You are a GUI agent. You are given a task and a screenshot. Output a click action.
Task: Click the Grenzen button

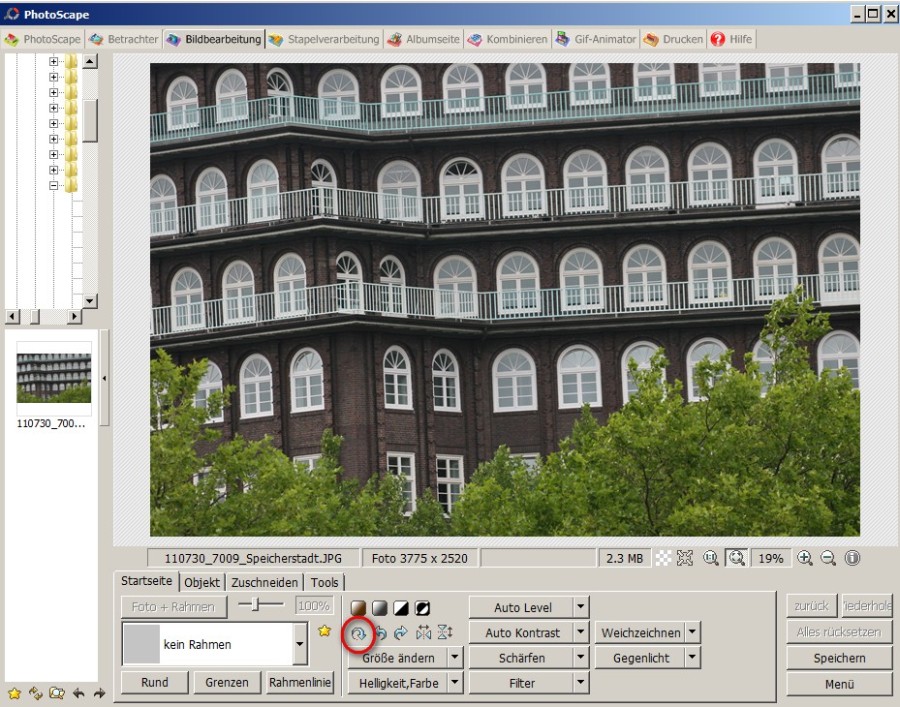click(227, 682)
